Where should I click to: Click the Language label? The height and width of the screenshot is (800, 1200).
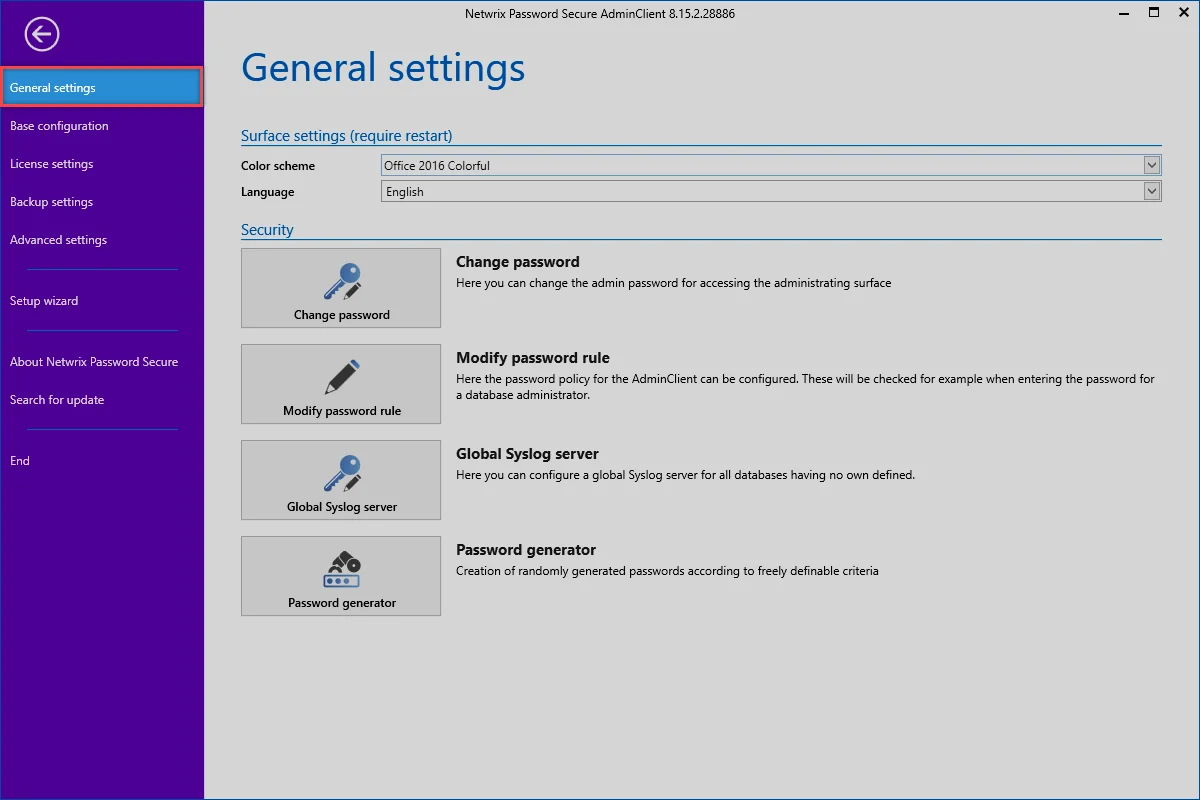click(268, 192)
